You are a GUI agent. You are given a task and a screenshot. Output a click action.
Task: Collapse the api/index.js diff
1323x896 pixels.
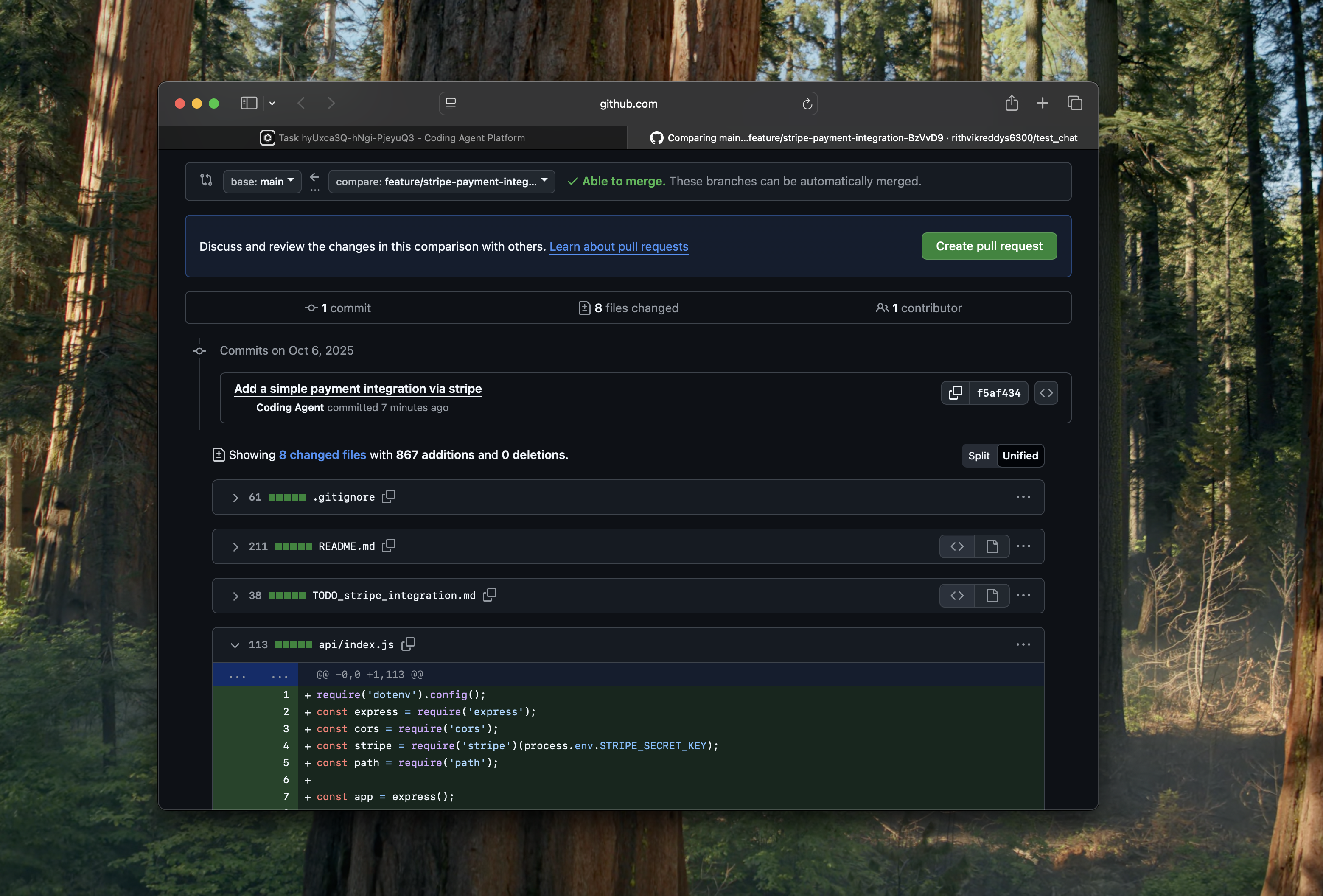(x=235, y=645)
